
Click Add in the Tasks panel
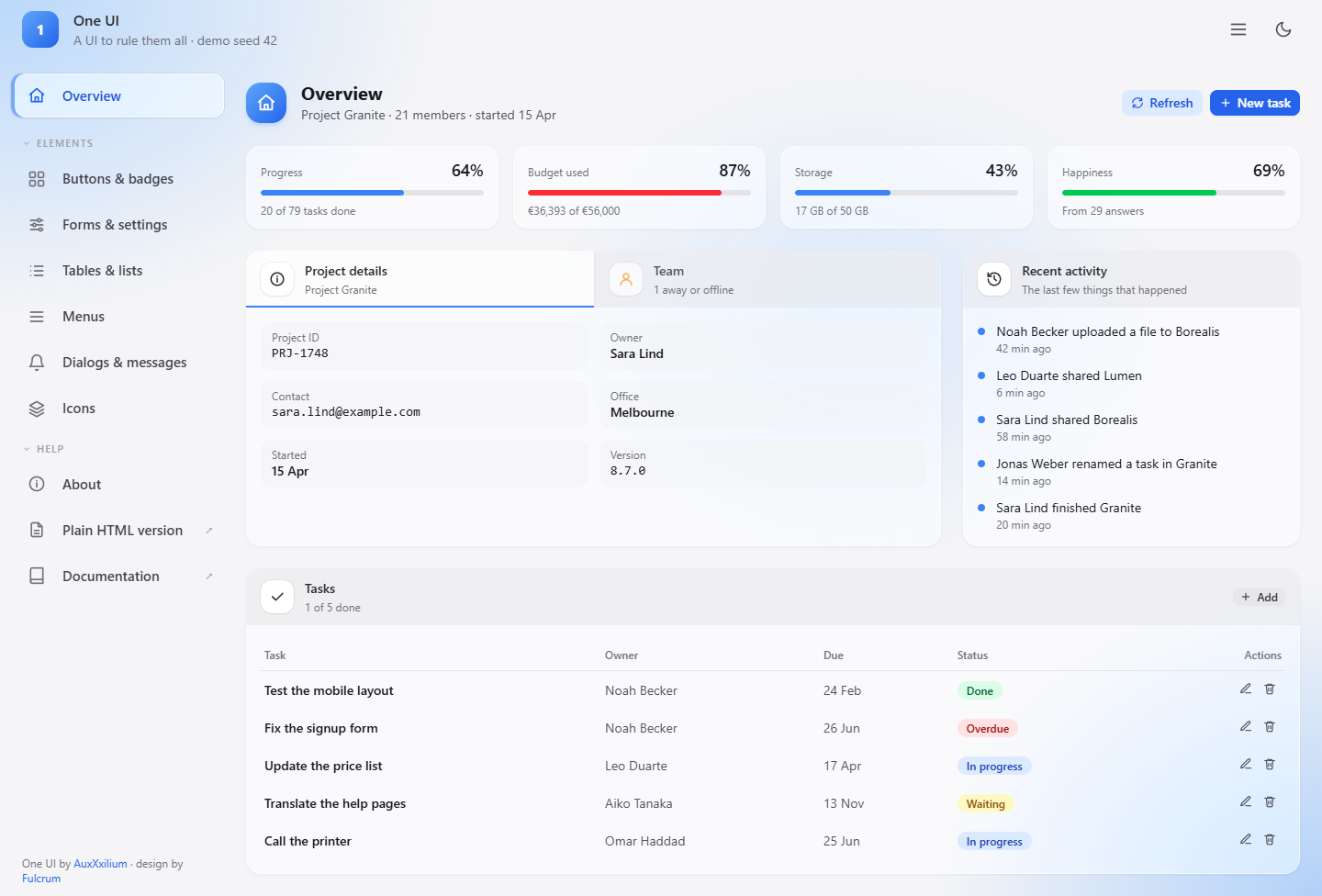[x=1259, y=597]
